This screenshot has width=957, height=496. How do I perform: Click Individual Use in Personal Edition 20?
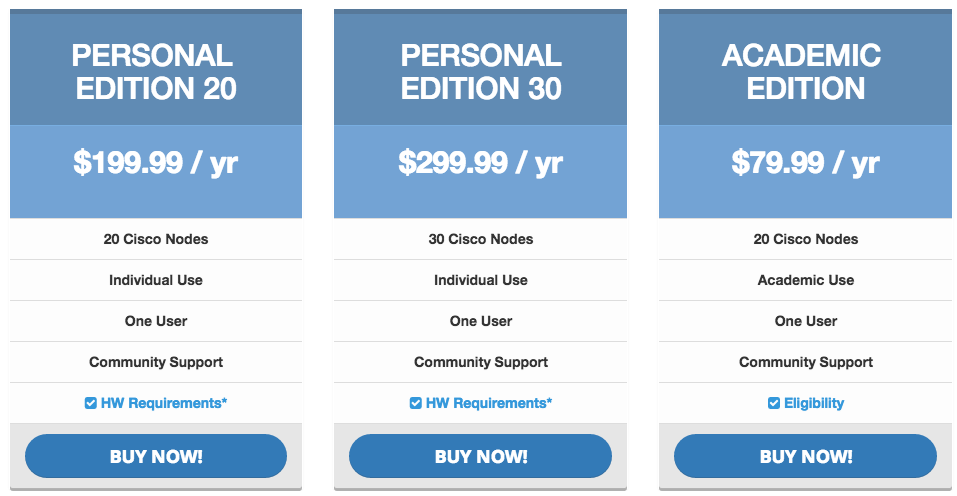156,280
